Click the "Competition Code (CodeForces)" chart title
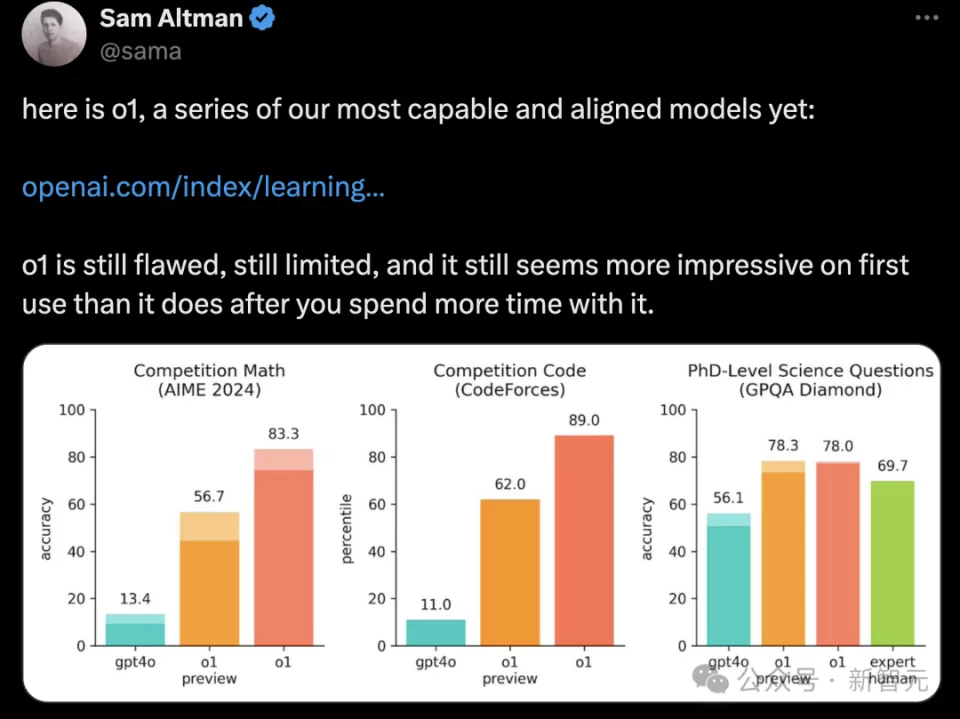This screenshot has height=719, width=960. coord(509,380)
